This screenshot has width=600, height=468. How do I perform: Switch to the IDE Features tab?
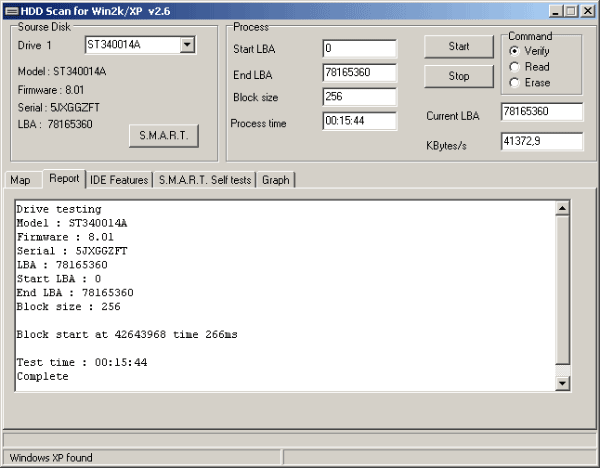click(119, 180)
